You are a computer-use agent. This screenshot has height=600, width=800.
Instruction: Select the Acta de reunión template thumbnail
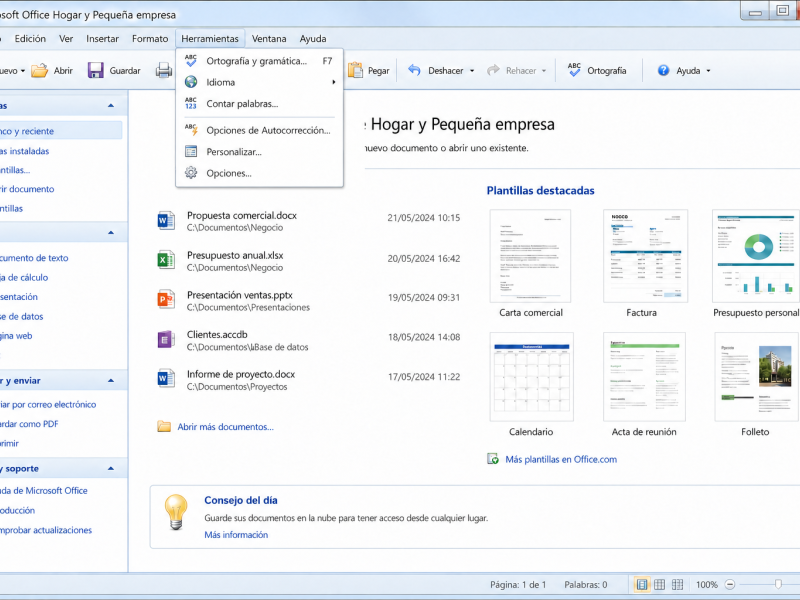(x=644, y=377)
